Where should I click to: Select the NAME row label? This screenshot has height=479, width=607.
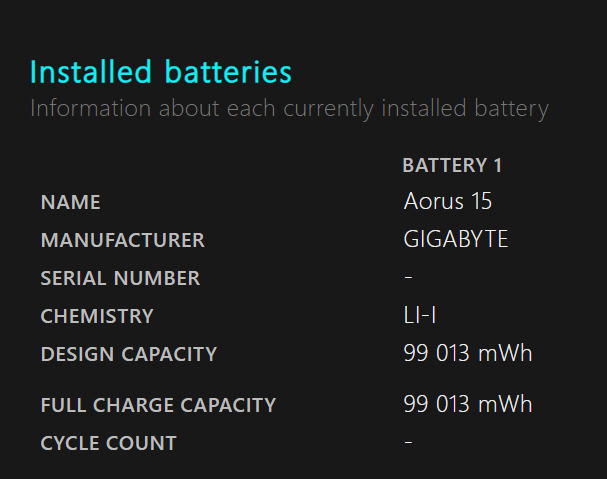coord(70,202)
